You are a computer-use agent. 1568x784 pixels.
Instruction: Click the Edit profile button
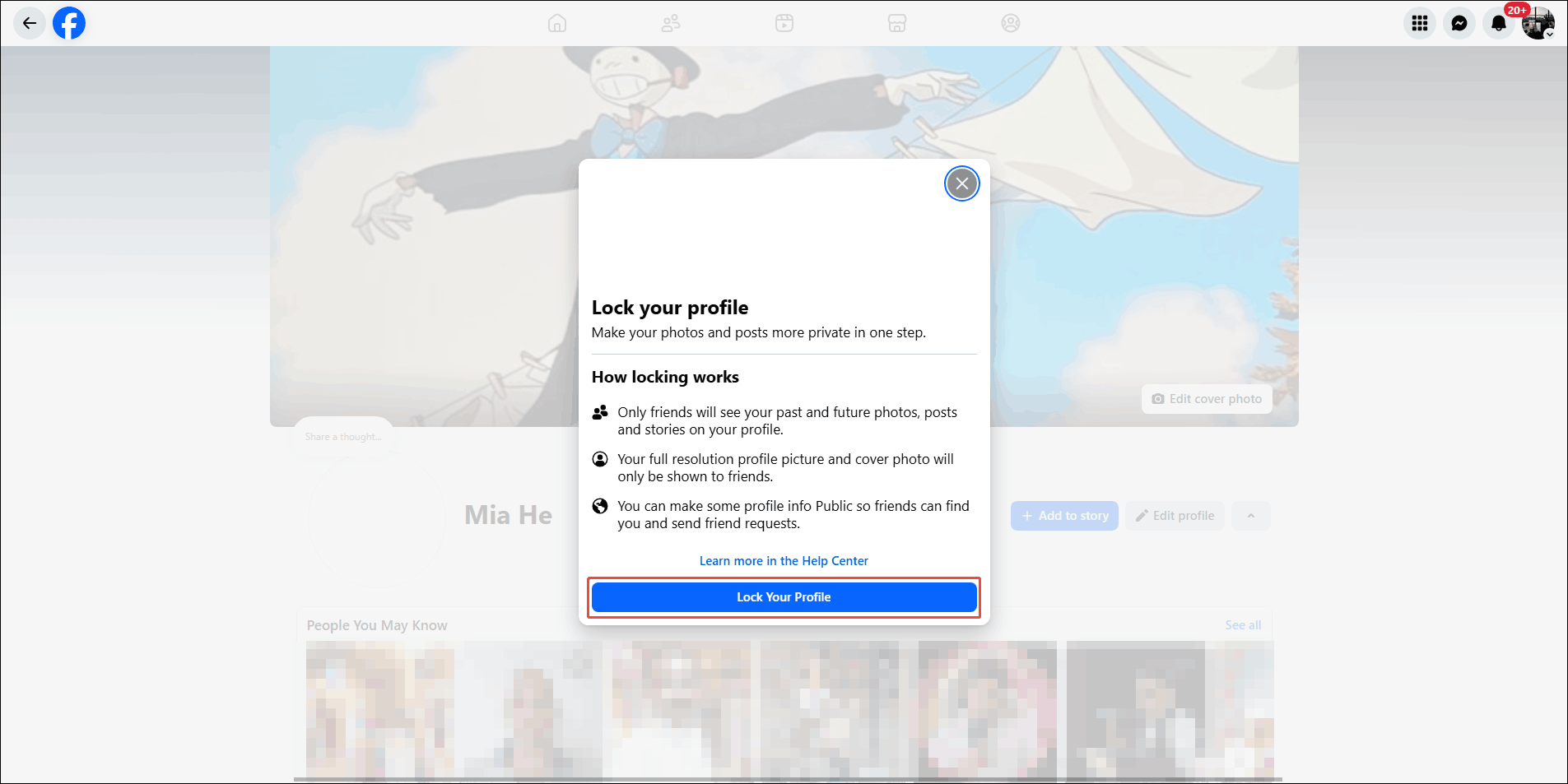pos(1175,516)
